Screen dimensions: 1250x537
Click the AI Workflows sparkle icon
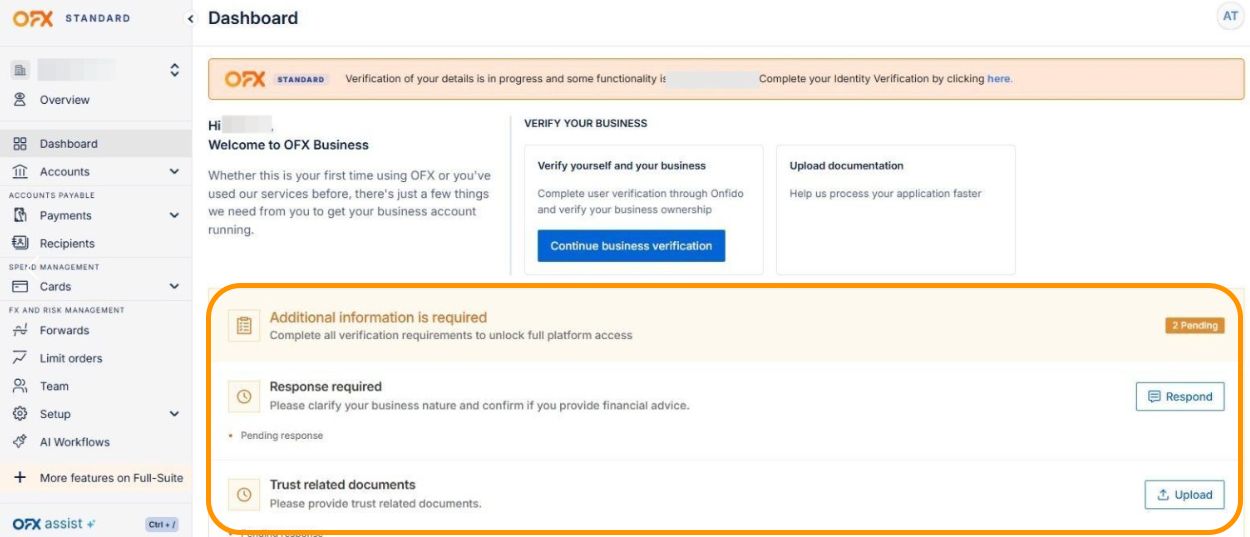pos(19,442)
